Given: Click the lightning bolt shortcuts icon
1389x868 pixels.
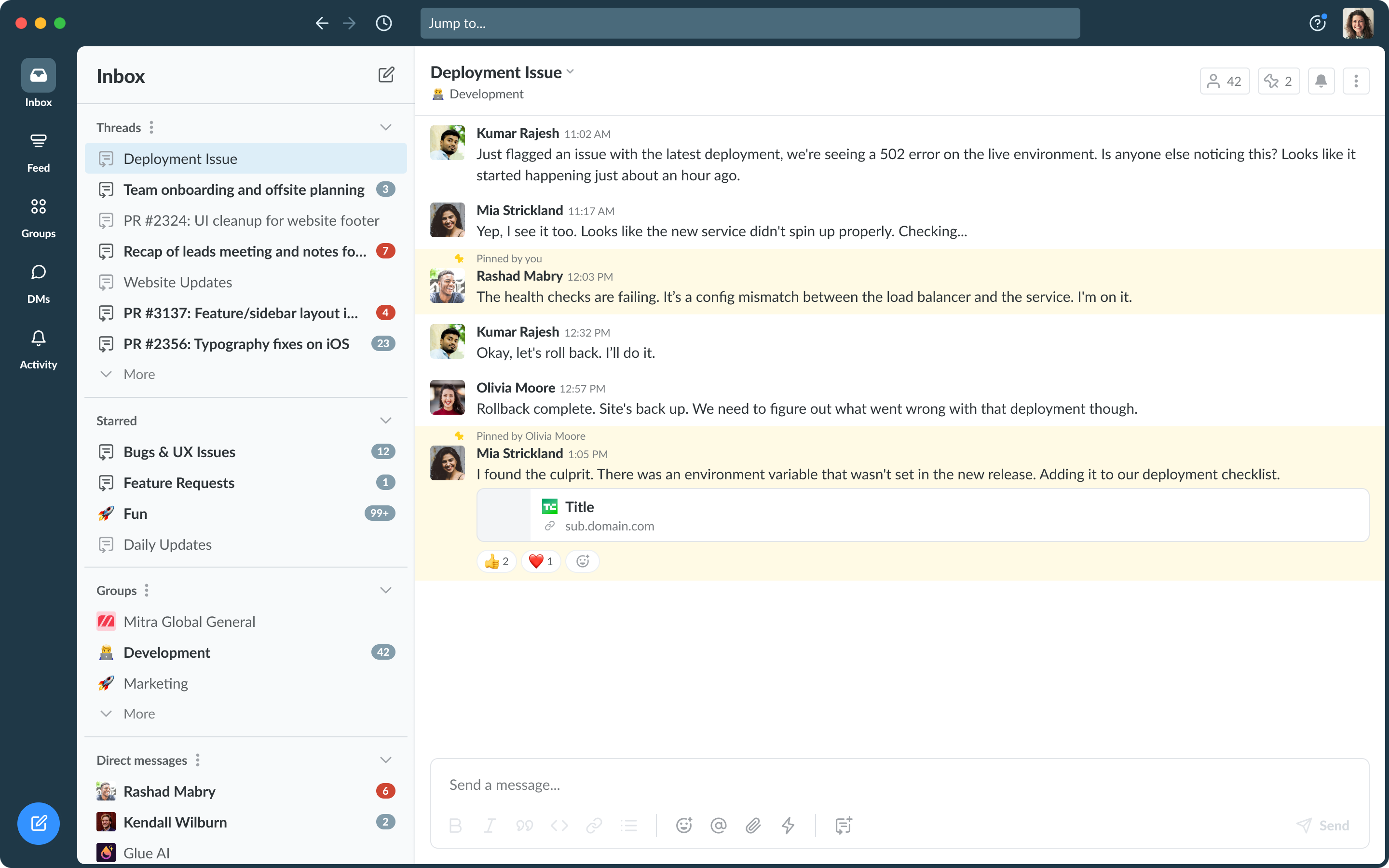Looking at the screenshot, I should pos(788,826).
